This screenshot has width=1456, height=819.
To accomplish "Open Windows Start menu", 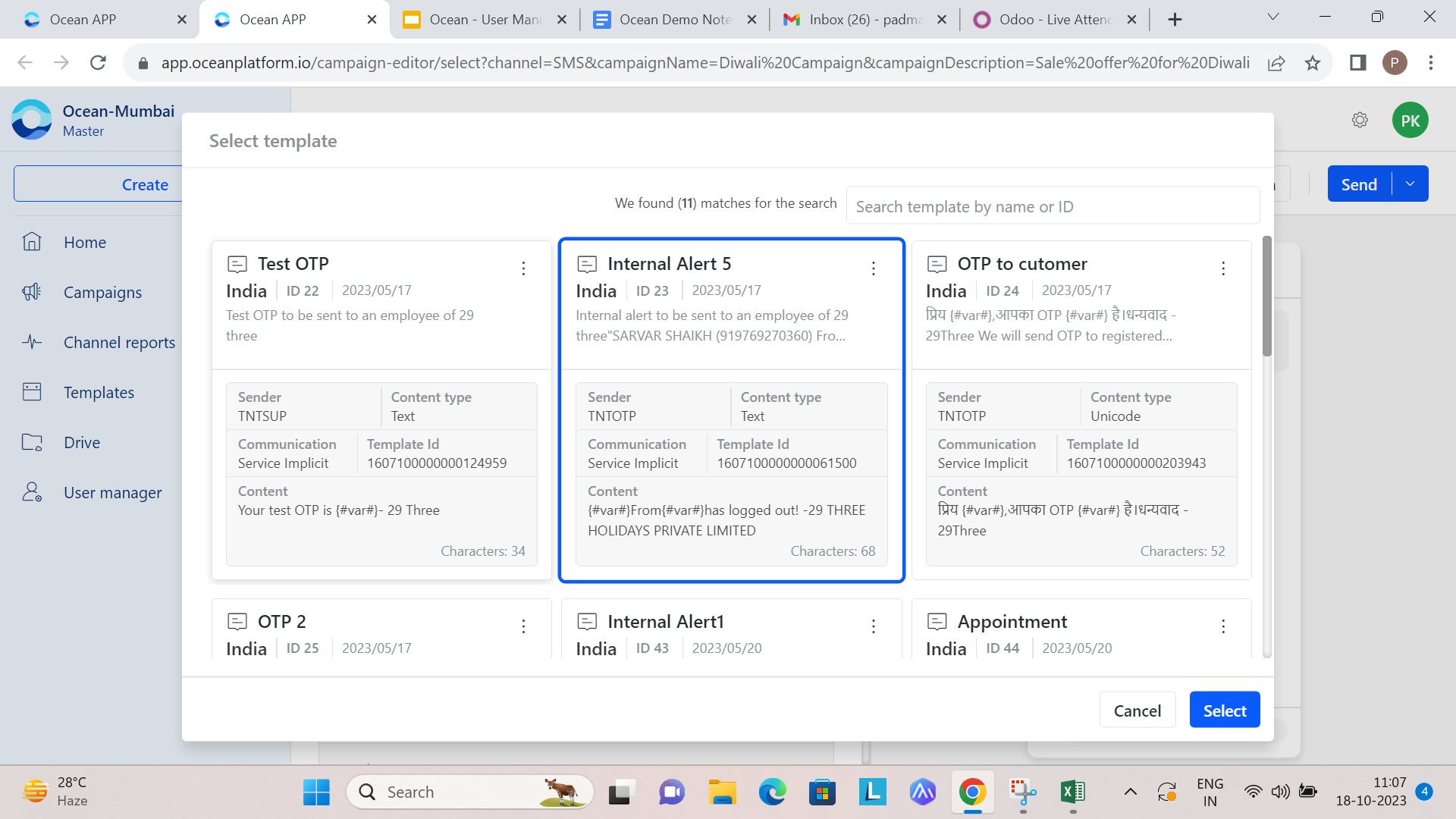I will 316,792.
